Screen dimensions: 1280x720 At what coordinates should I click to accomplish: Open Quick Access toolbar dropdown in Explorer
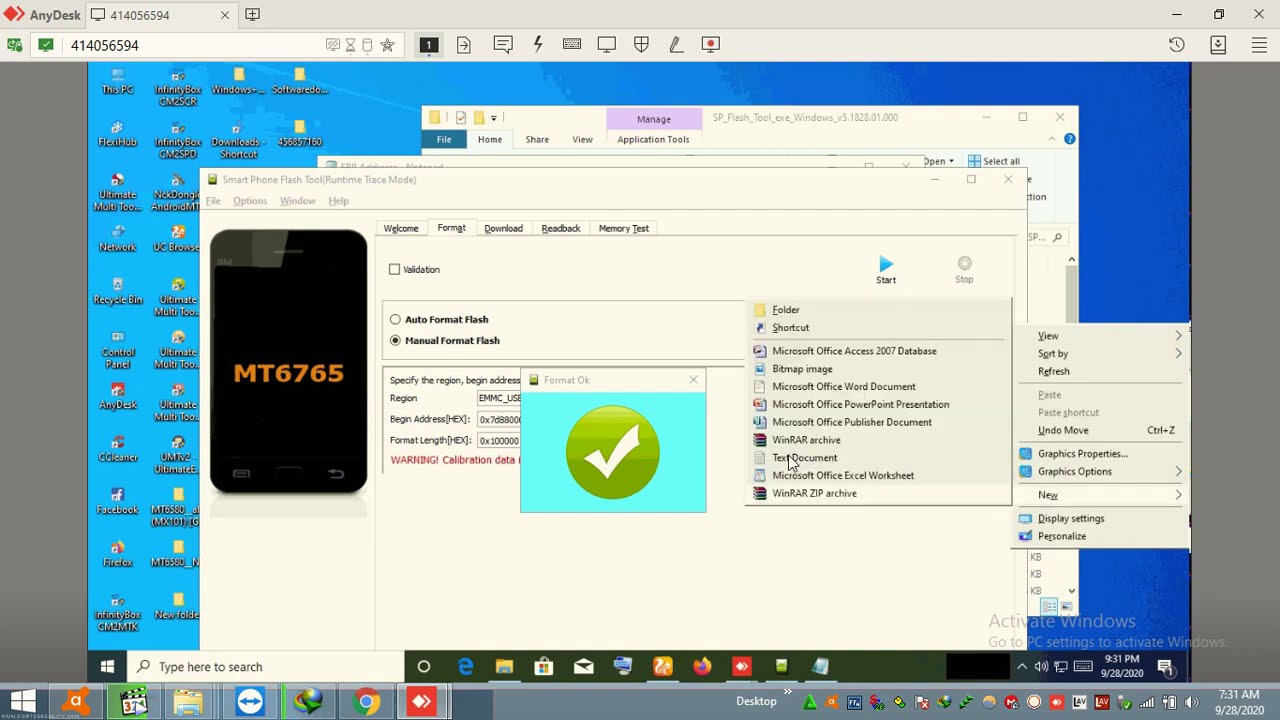(x=494, y=118)
